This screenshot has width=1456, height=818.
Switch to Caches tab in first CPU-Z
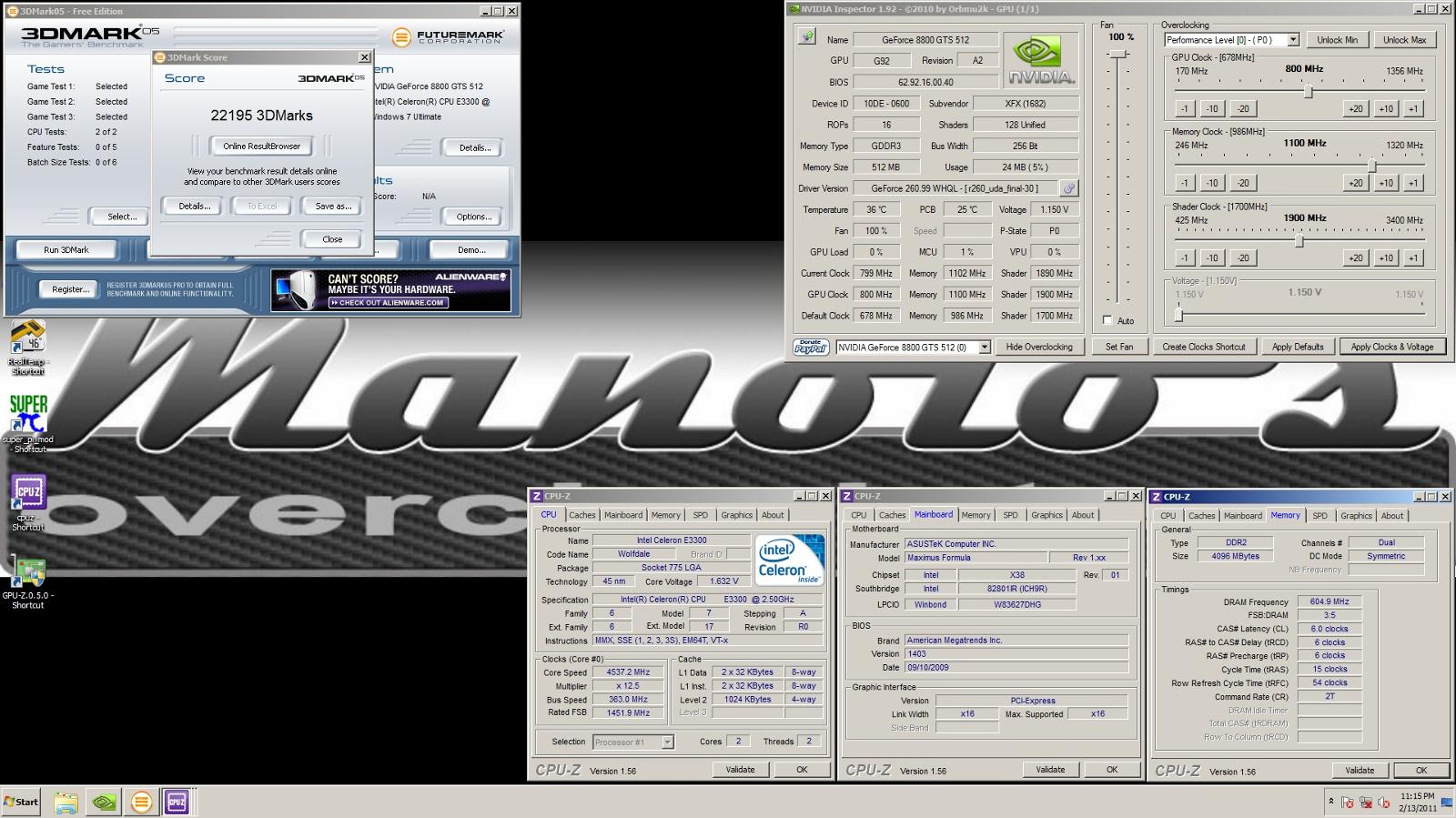(x=582, y=515)
